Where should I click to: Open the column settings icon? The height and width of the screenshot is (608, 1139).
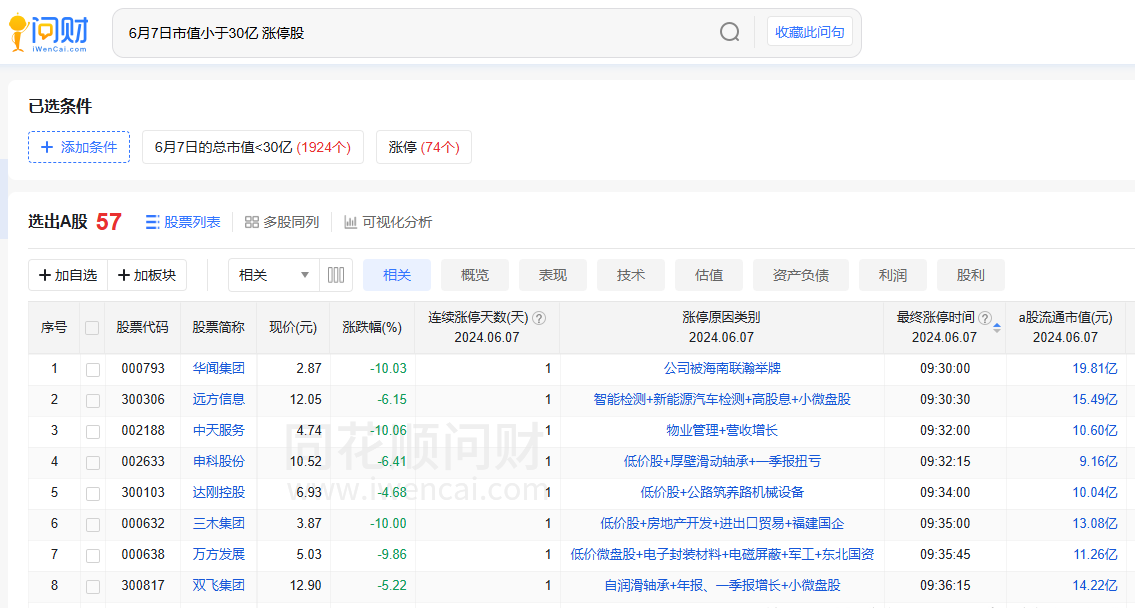click(x=336, y=275)
